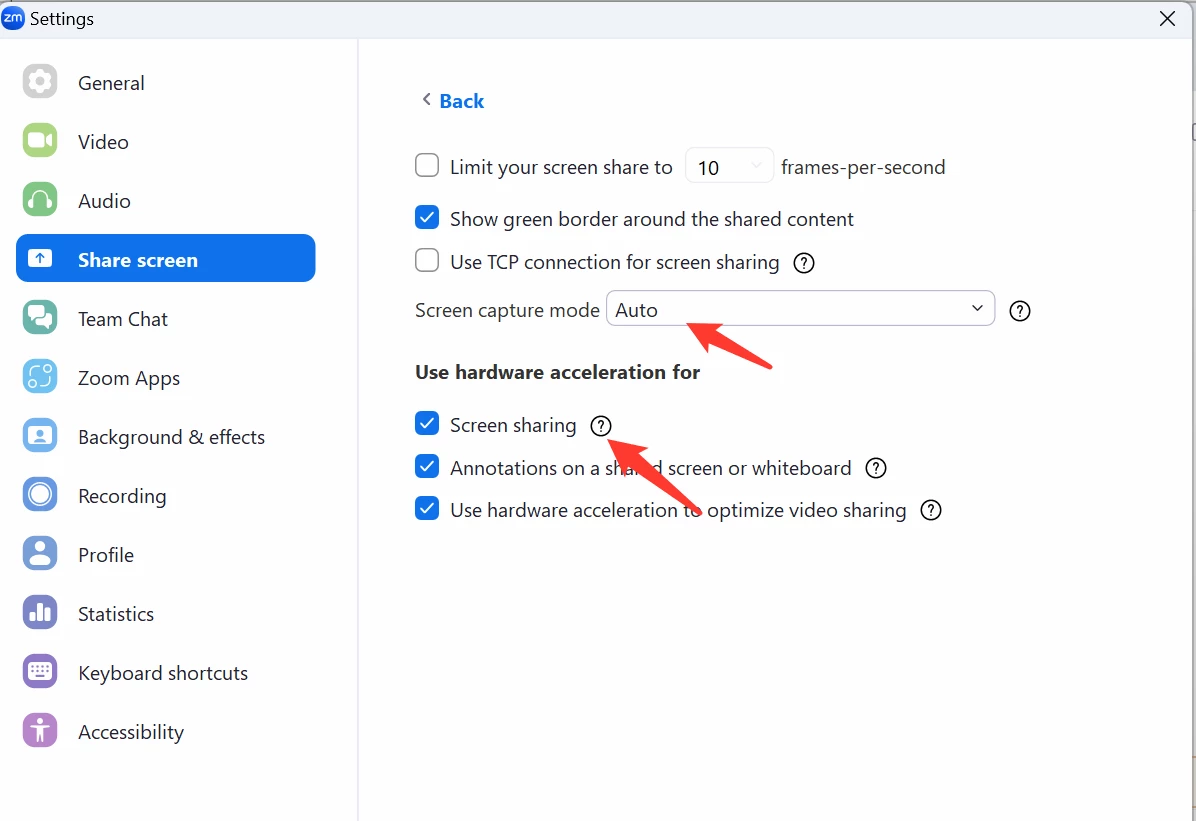Click the Statistics bar chart icon
The width and height of the screenshot is (1196, 821).
pyautogui.click(x=40, y=612)
